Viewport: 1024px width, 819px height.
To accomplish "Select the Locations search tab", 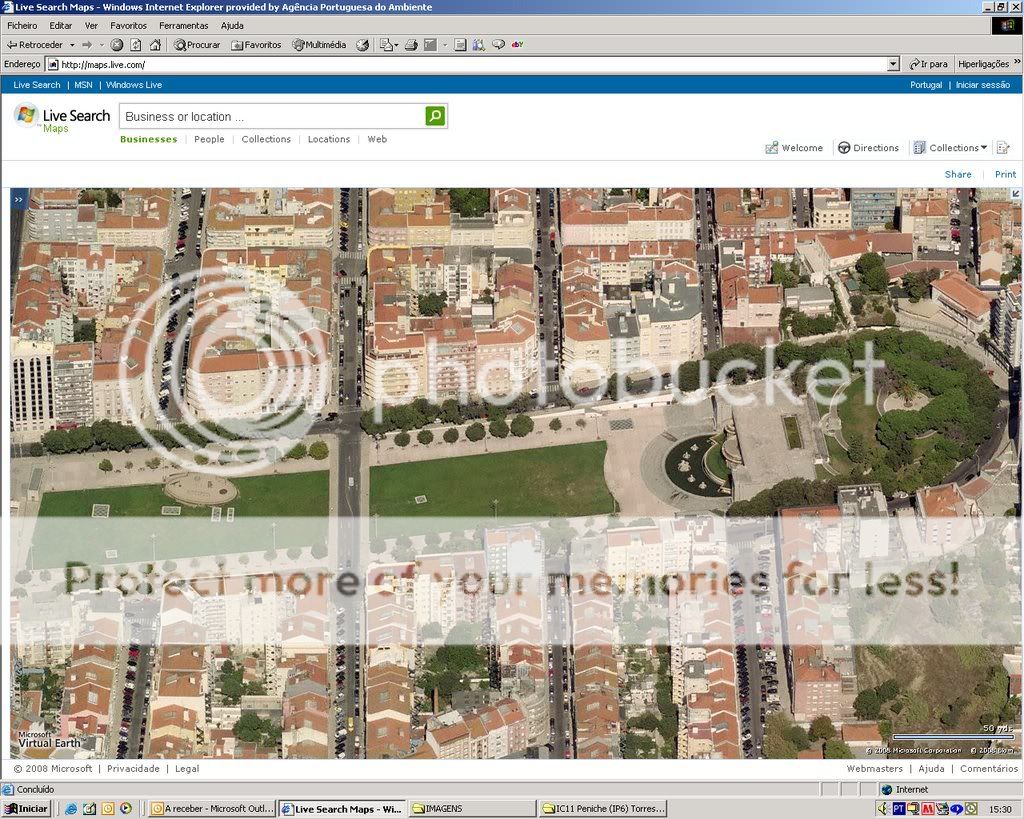I will (x=328, y=139).
